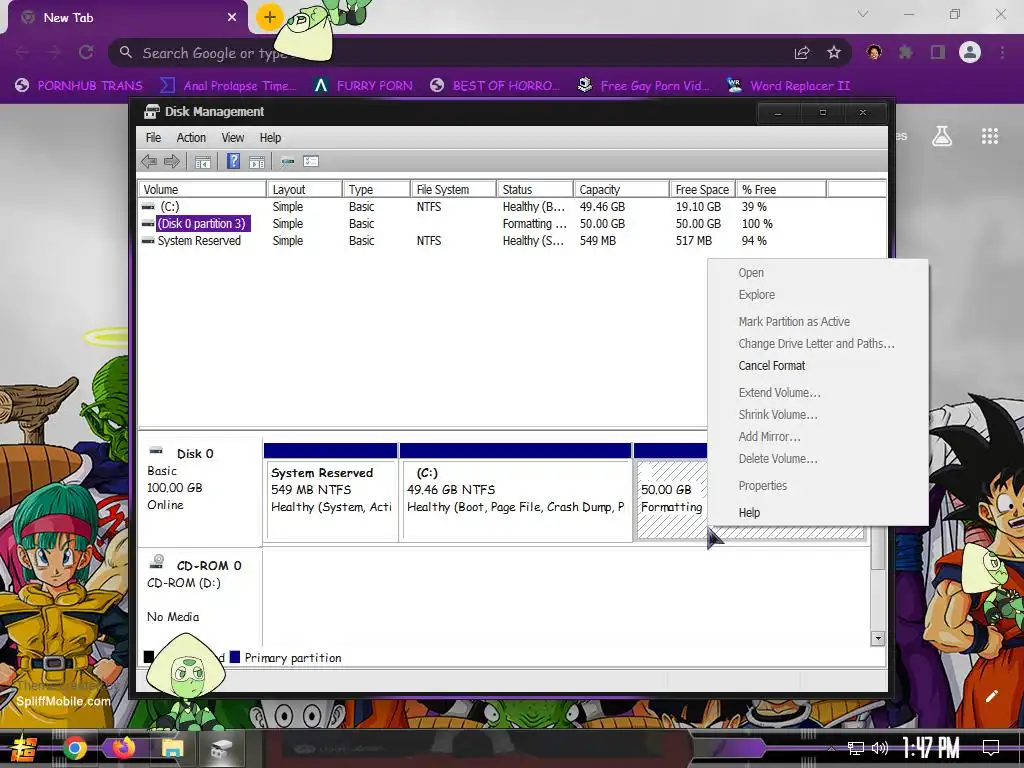Viewport: 1024px width, 768px height.
Task: Close the New Tab browser tab
Action: tap(232, 17)
